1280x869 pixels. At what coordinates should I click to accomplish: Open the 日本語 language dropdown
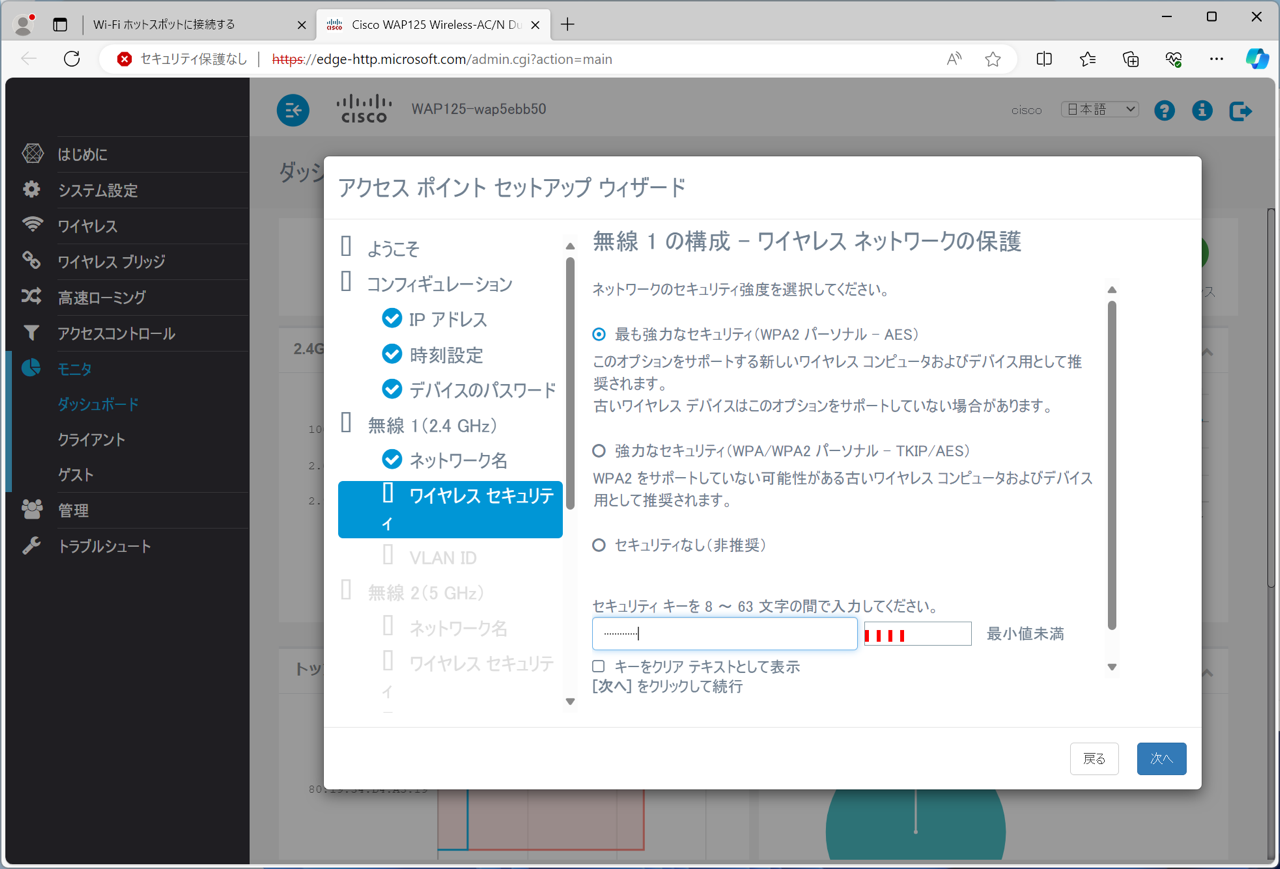[x=1100, y=109]
